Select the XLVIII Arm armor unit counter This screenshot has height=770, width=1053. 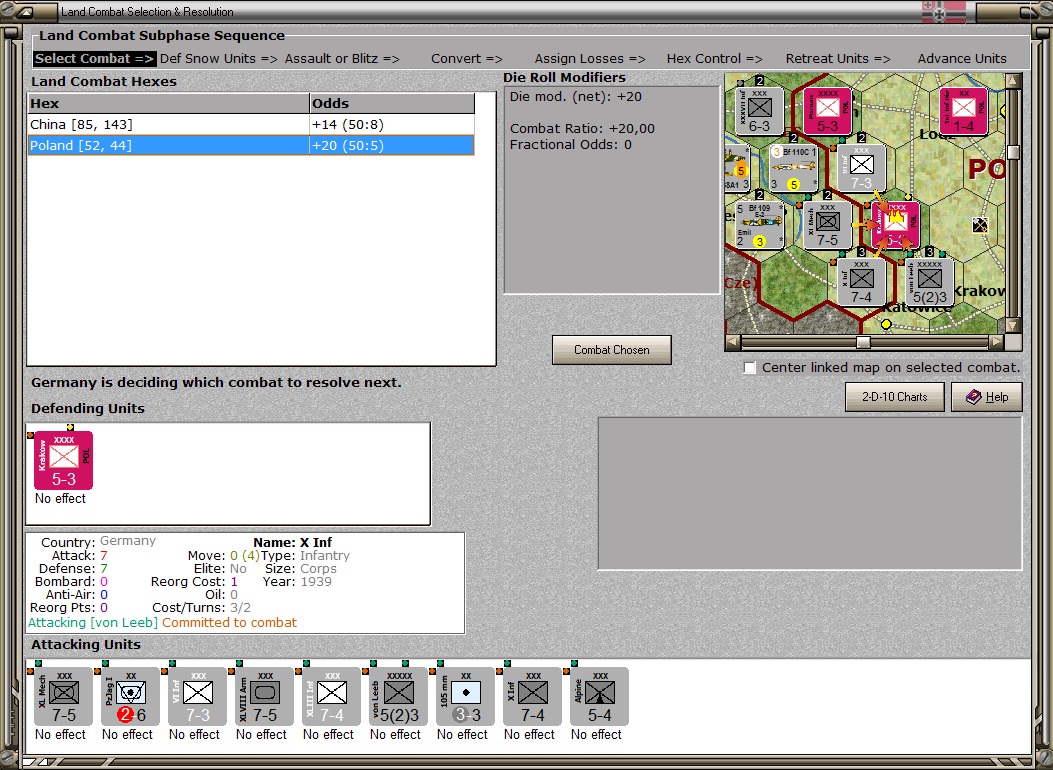265,696
